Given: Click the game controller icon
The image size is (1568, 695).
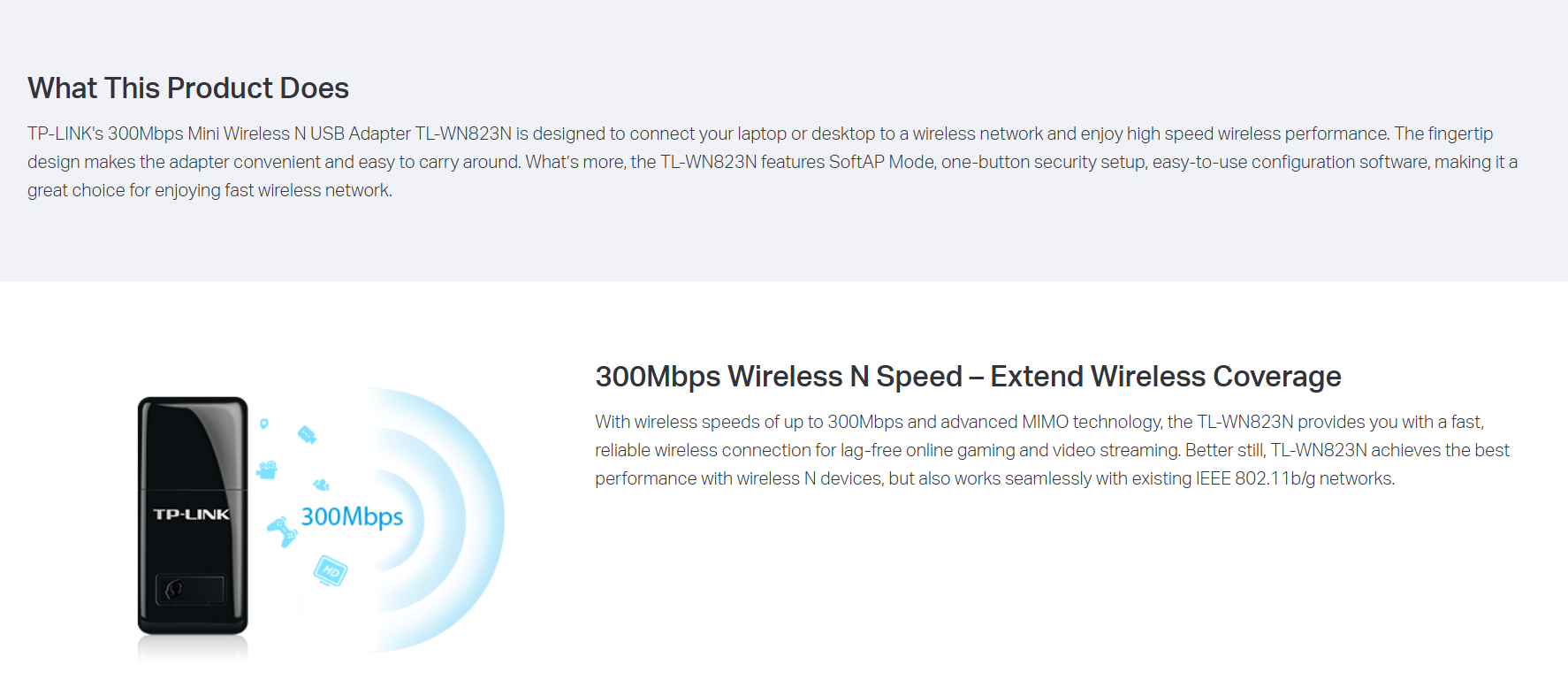Looking at the screenshot, I should pyautogui.click(x=283, y=531).
